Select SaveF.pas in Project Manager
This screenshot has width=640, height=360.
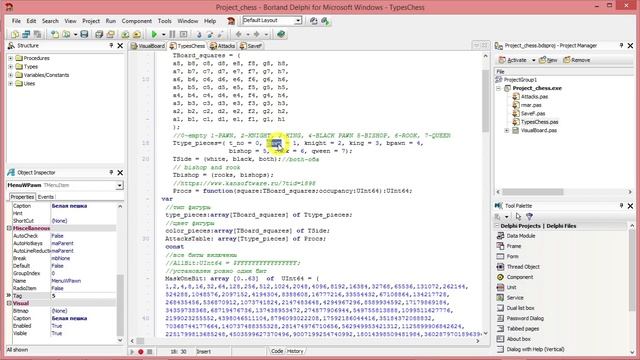(533, 113)
